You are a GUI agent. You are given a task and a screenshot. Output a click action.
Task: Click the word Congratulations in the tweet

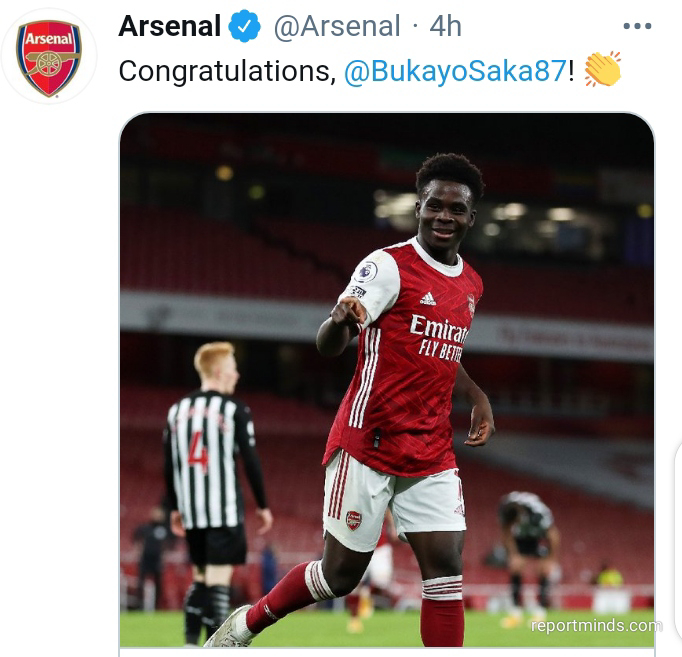pos(227,71)
